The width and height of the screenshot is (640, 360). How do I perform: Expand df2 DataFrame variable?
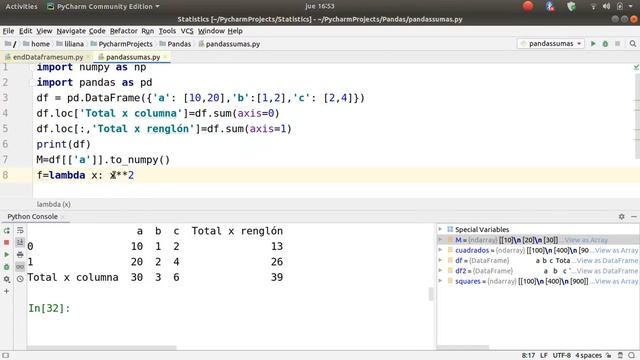click(x=440, y=270)
